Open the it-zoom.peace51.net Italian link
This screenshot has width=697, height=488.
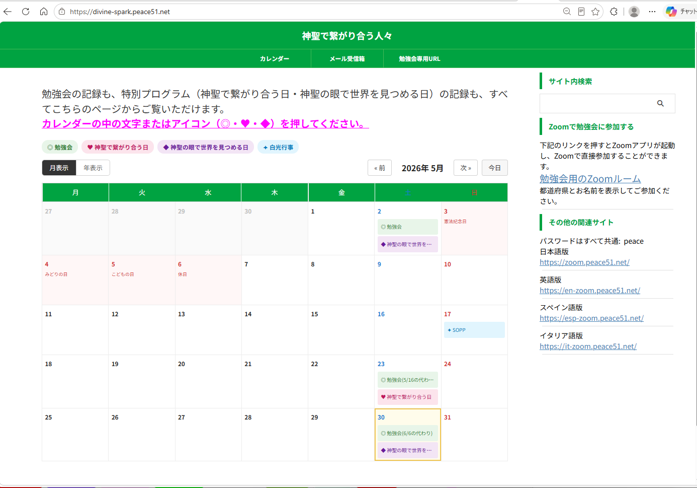pyautogui.click(x=588, y=346)
